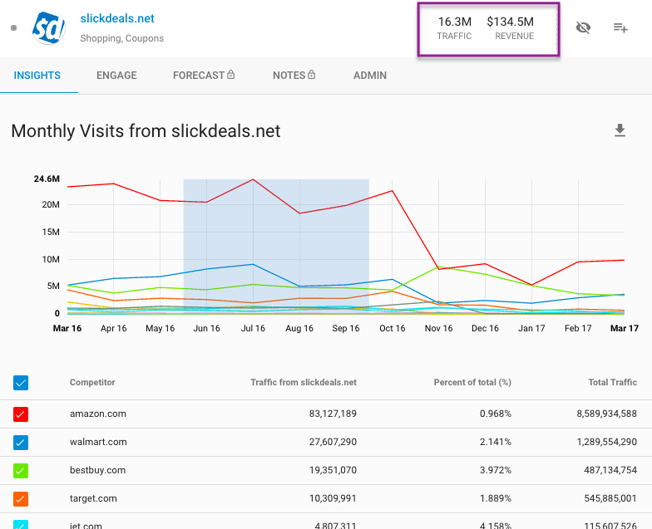The width and height of the screenshot is (652, 529).
Task: Uncheck the amazon.com red checkbox
Action: click(x=21, y=414)
